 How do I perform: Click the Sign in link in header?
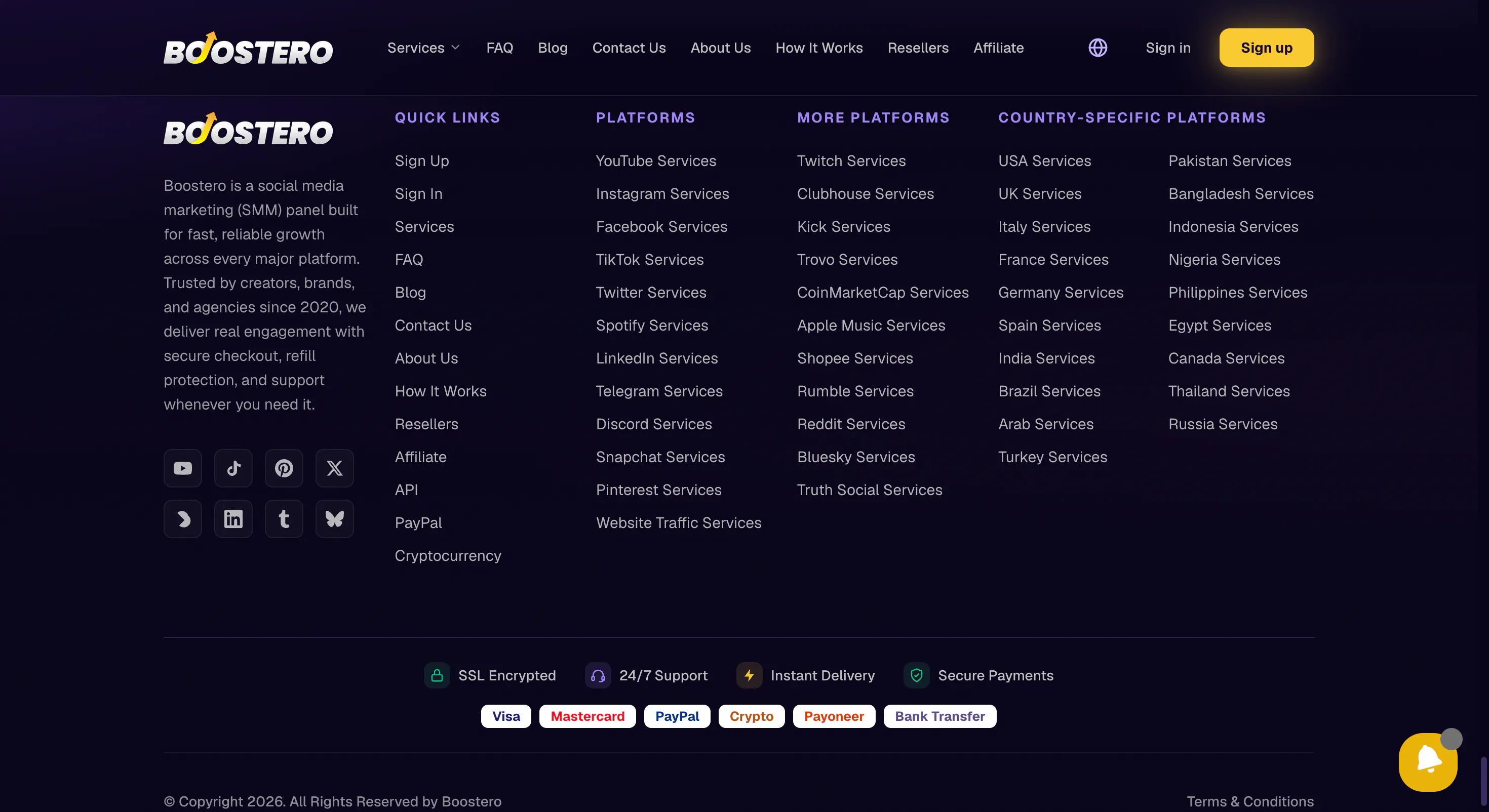pyautogui.click(x=1168, y=48)
